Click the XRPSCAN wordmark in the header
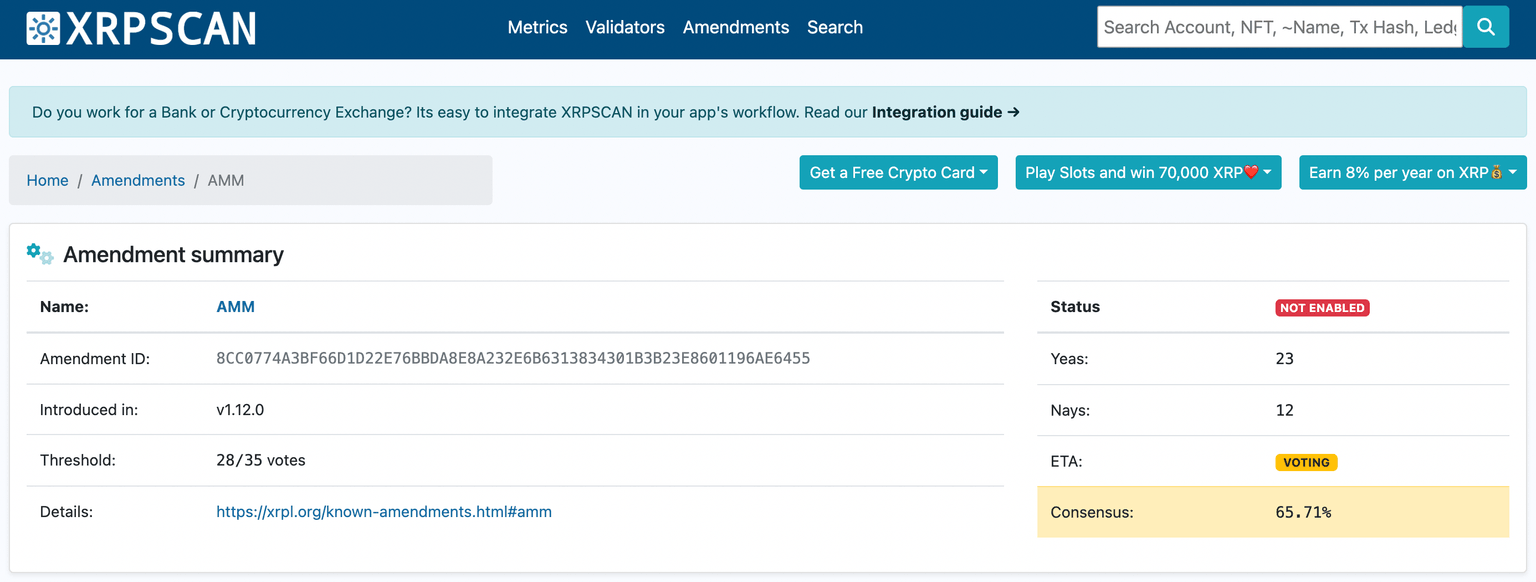Image resolution: width=1536 pixels, height=582 pixels. [160, 28]
